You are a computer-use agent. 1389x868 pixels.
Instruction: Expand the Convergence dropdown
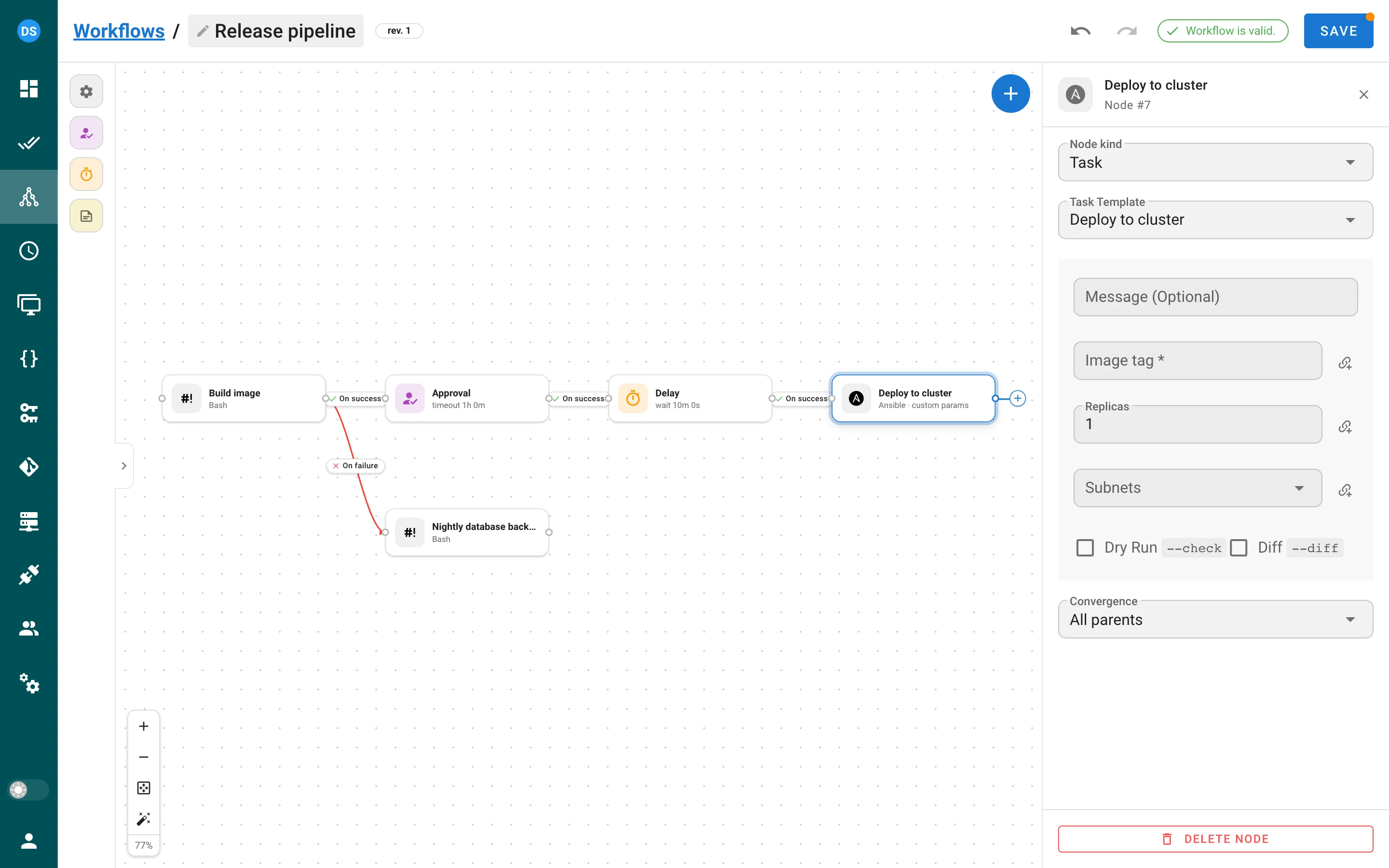tap(1215, 620)
